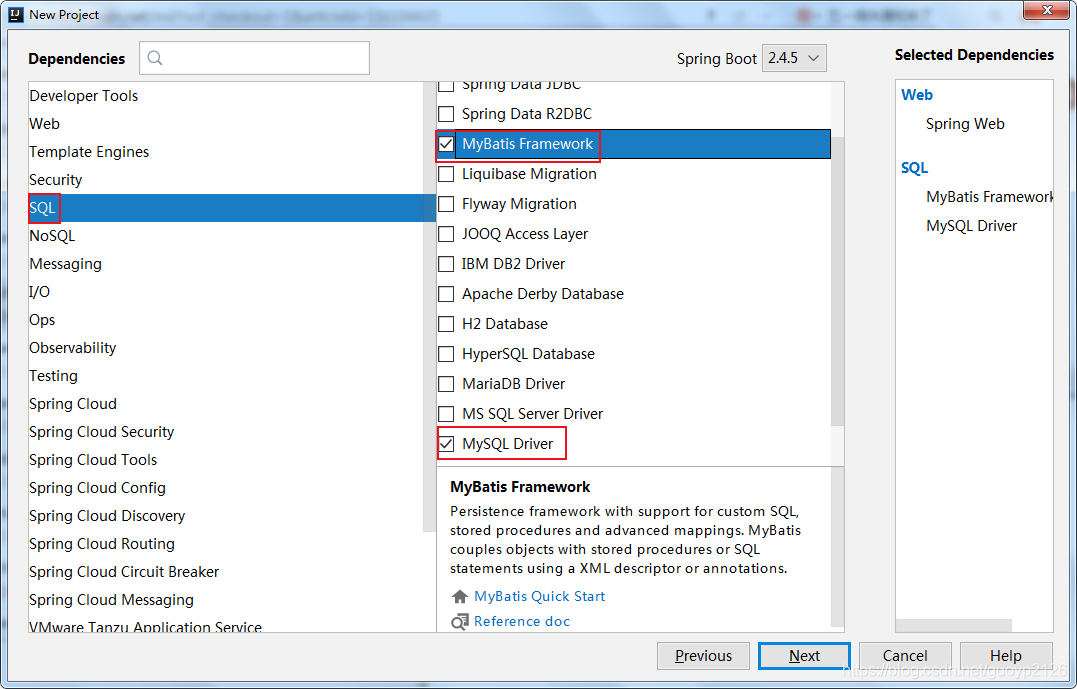Image resolution: width=1077 pixels, height=689 pixels.
Task: Select the Spring Cloud Config category
Action: pyautogui.click(x=226, y=488)
